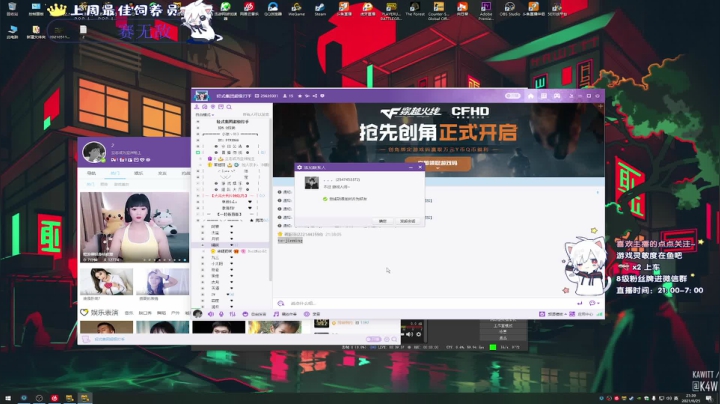Viewport: 720px width, 404px height.
Task: Expand the top channel name row in the tree
Action: [198, 122]
